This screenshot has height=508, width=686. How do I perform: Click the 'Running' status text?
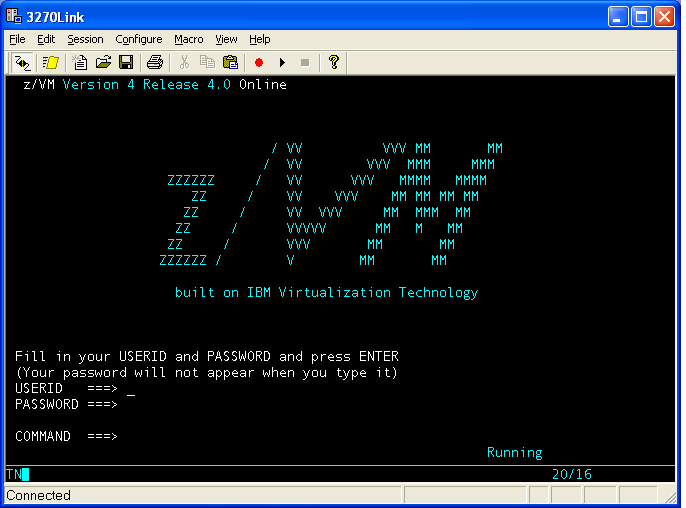[514, 452]
